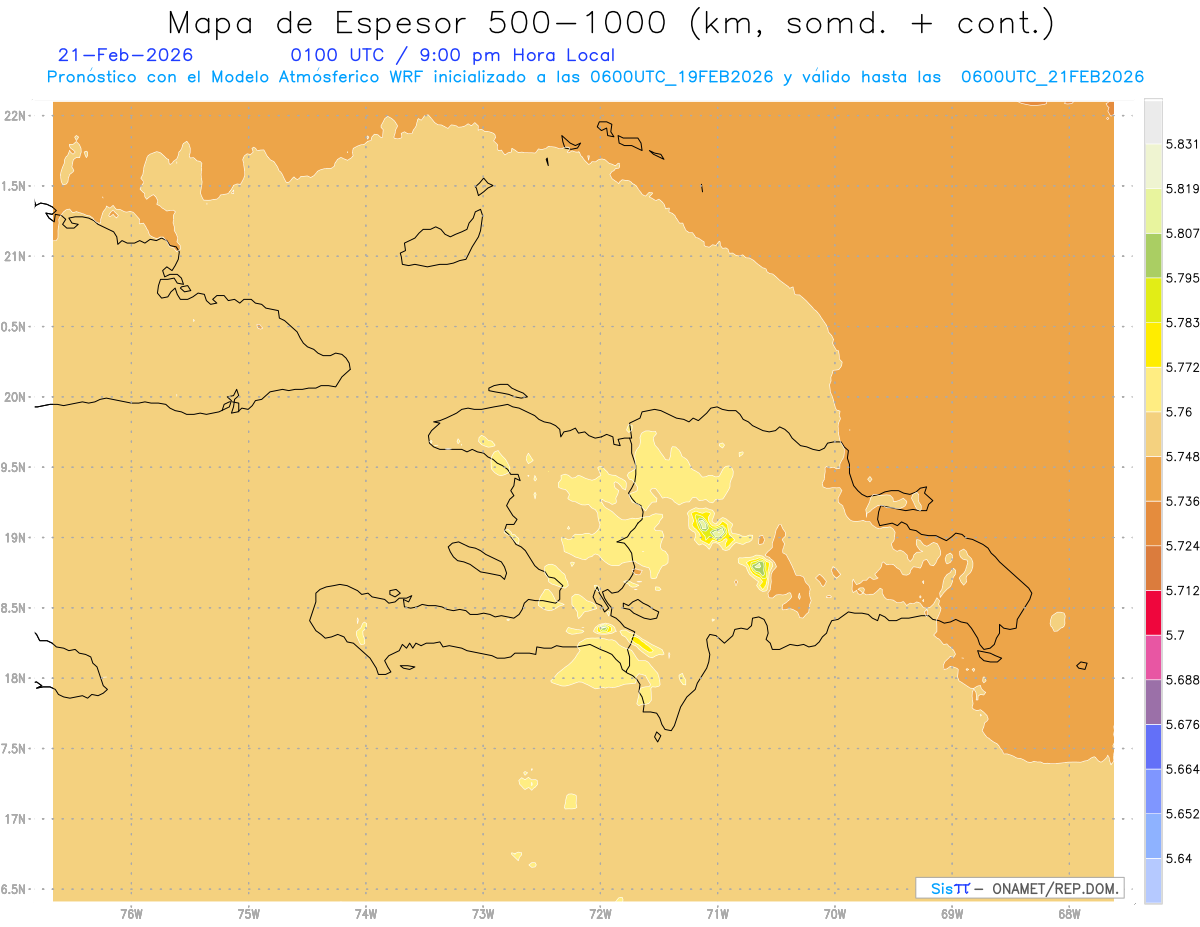The height and width of the screenshot is (927, 1200).
Task: Click the red legend swatch between 5.7 and 5.712
Action: [1153, 612]
